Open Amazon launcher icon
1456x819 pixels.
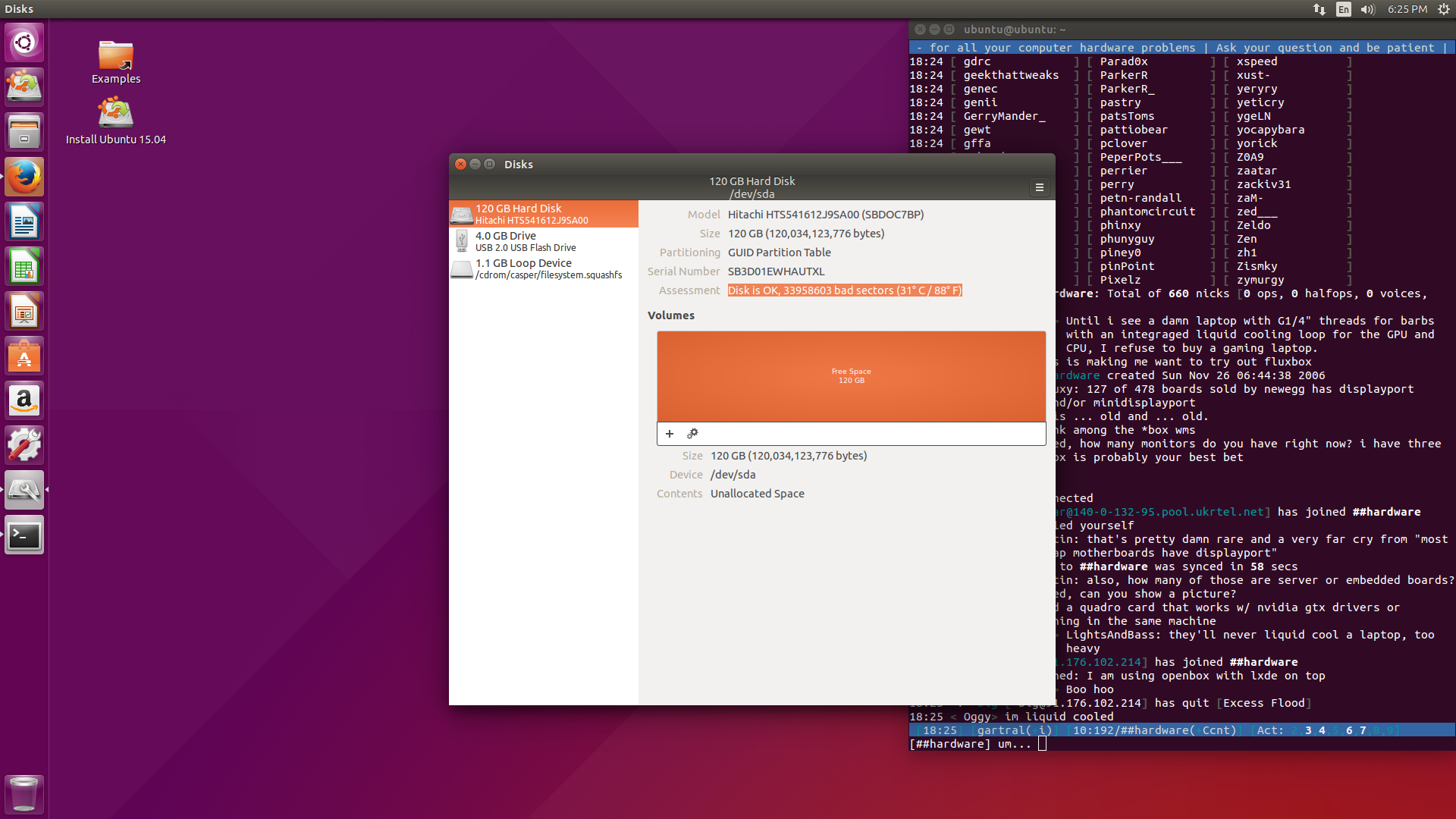[x=24, y=400]
